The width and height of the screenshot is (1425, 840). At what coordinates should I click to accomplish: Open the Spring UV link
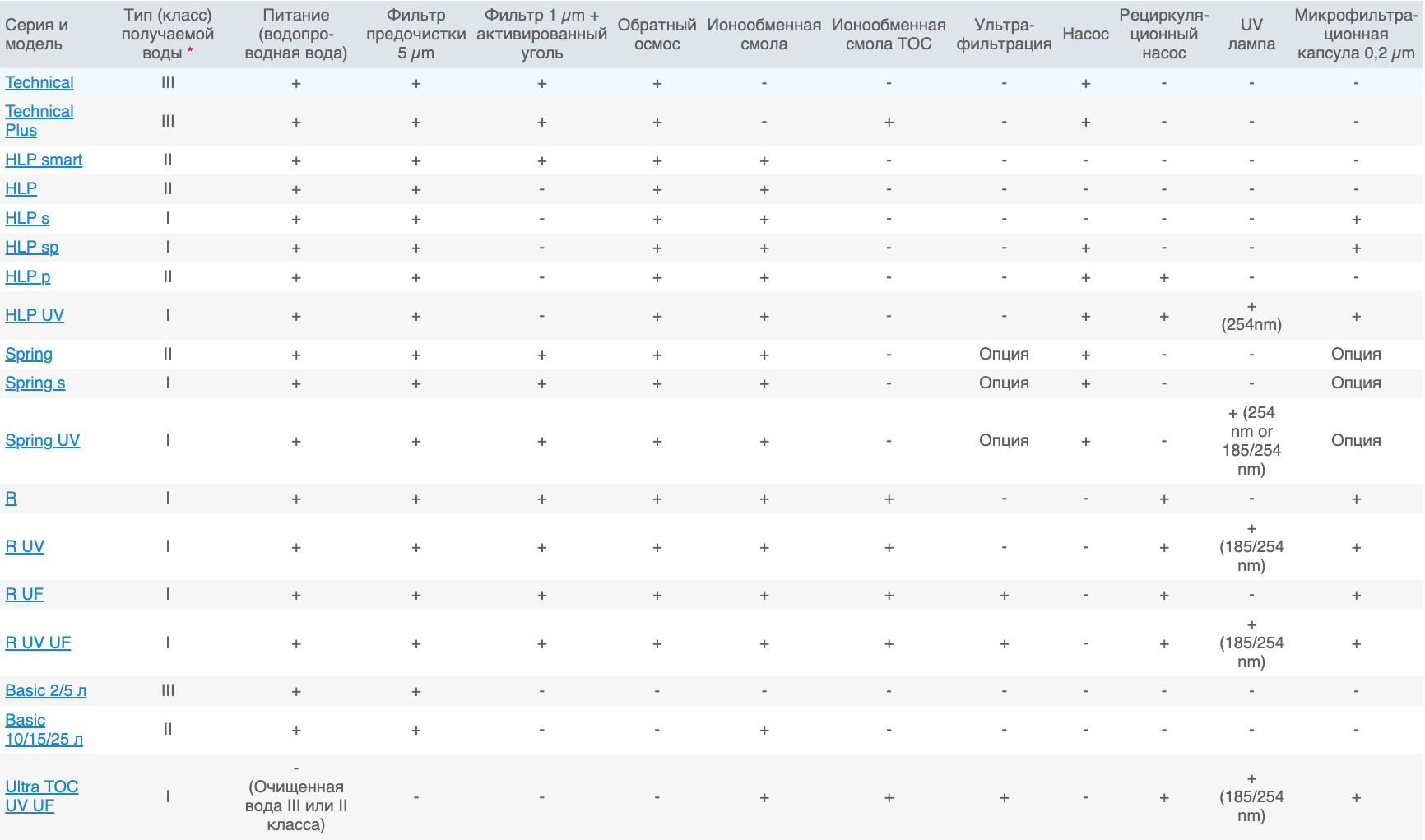point(42,440)
